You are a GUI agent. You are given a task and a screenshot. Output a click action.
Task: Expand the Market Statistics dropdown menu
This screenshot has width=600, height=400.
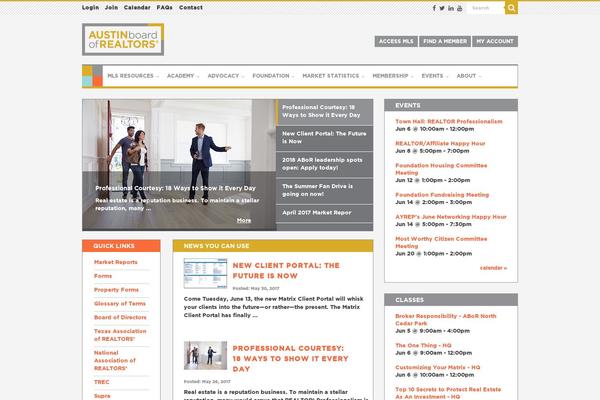333,76
